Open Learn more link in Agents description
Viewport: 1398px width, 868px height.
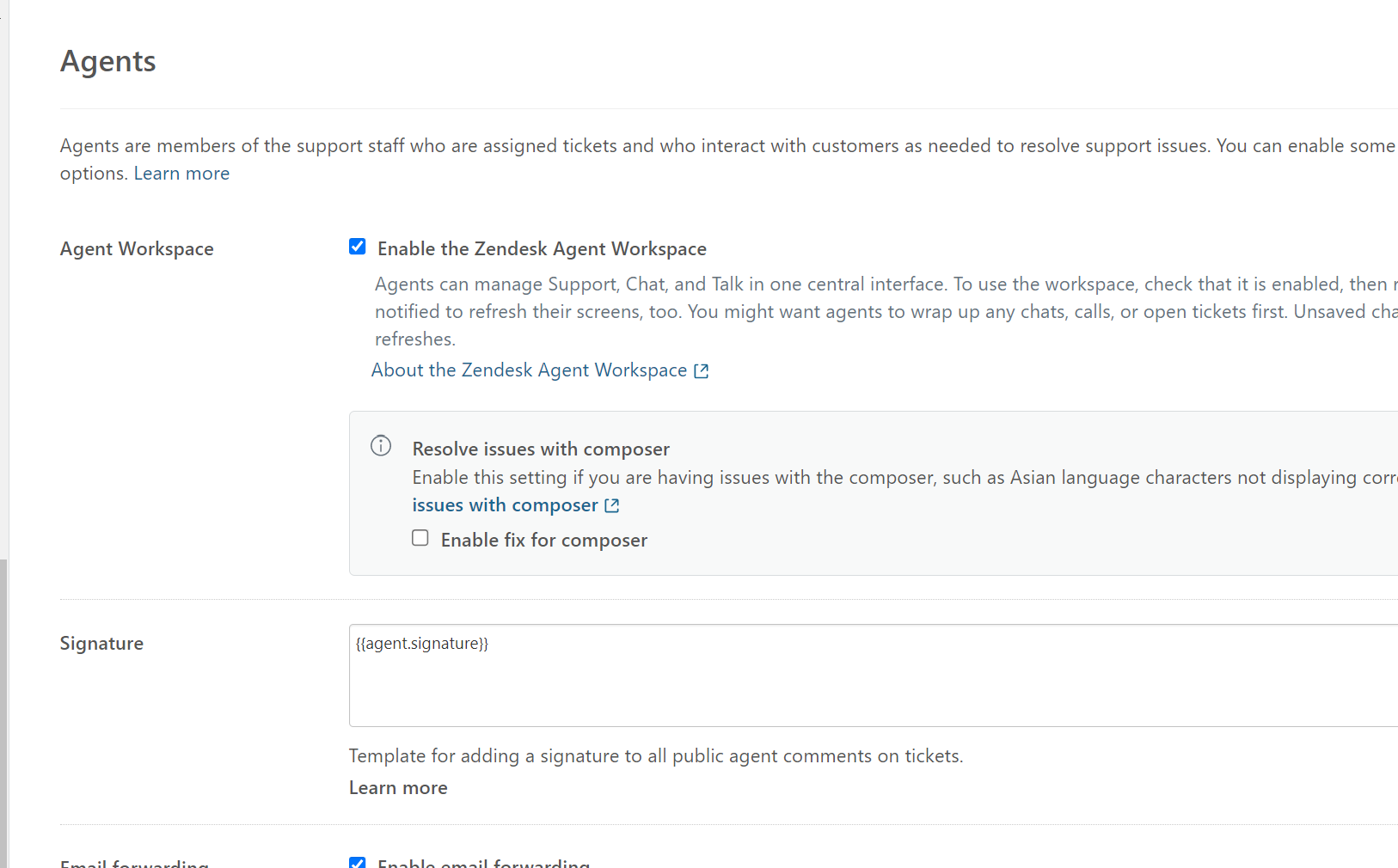tap(181, 174)
